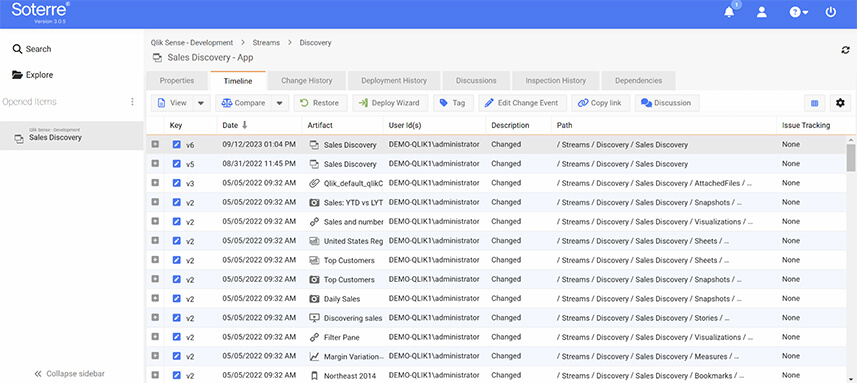Select the 08/31/2022 11:45 PM date cell
Screen dimensions: 857x383
click(x=259, y=163)
